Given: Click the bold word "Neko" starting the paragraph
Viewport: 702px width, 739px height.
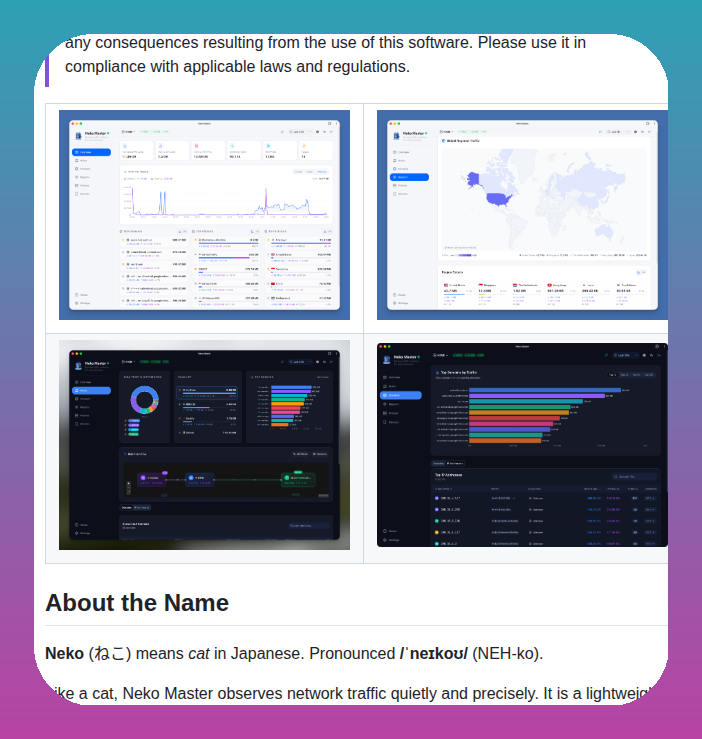Looking at the screenshot, I should (x=64, y=654).
